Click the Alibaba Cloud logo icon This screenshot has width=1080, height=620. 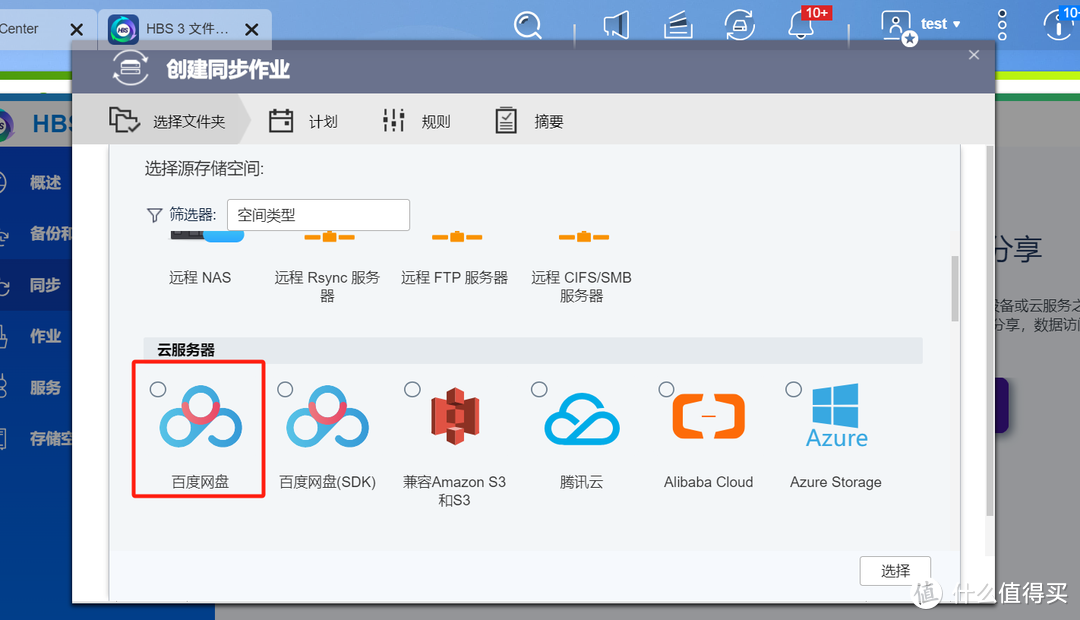708,418
